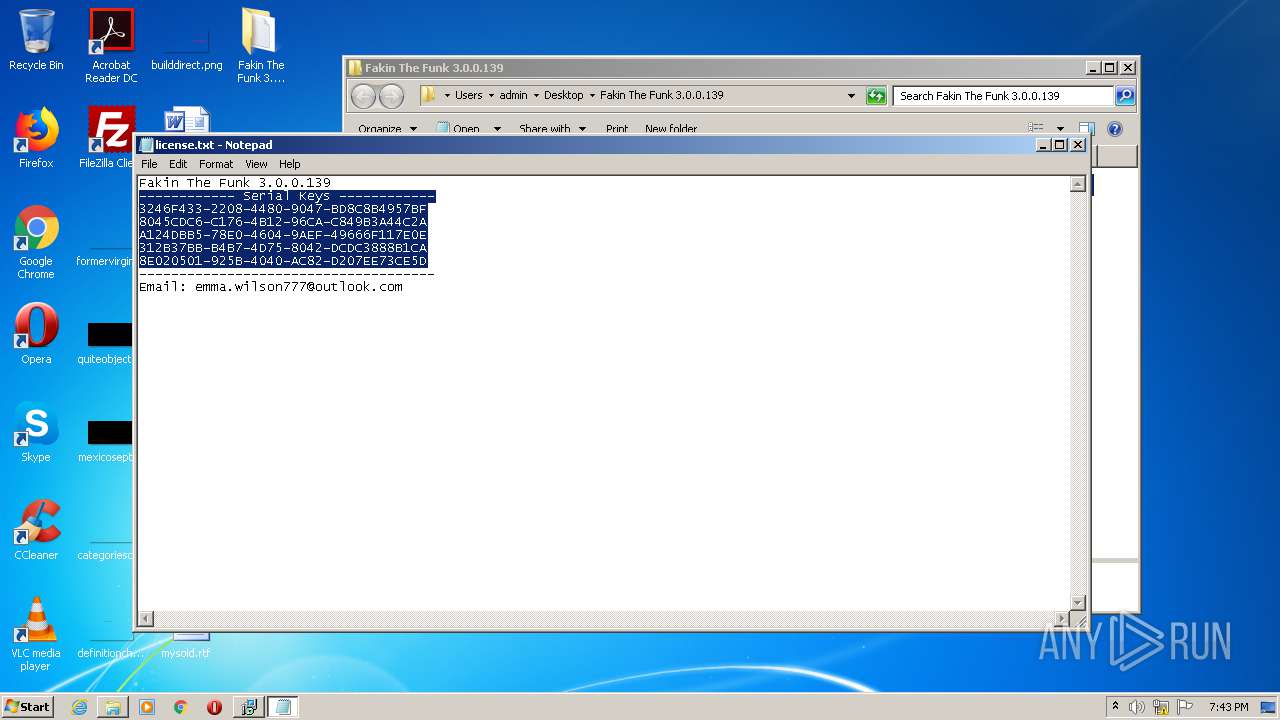This screenshot has width=1280, height=720.
Task: Select the CCleaner desktop icon
Action: point(36,530)
